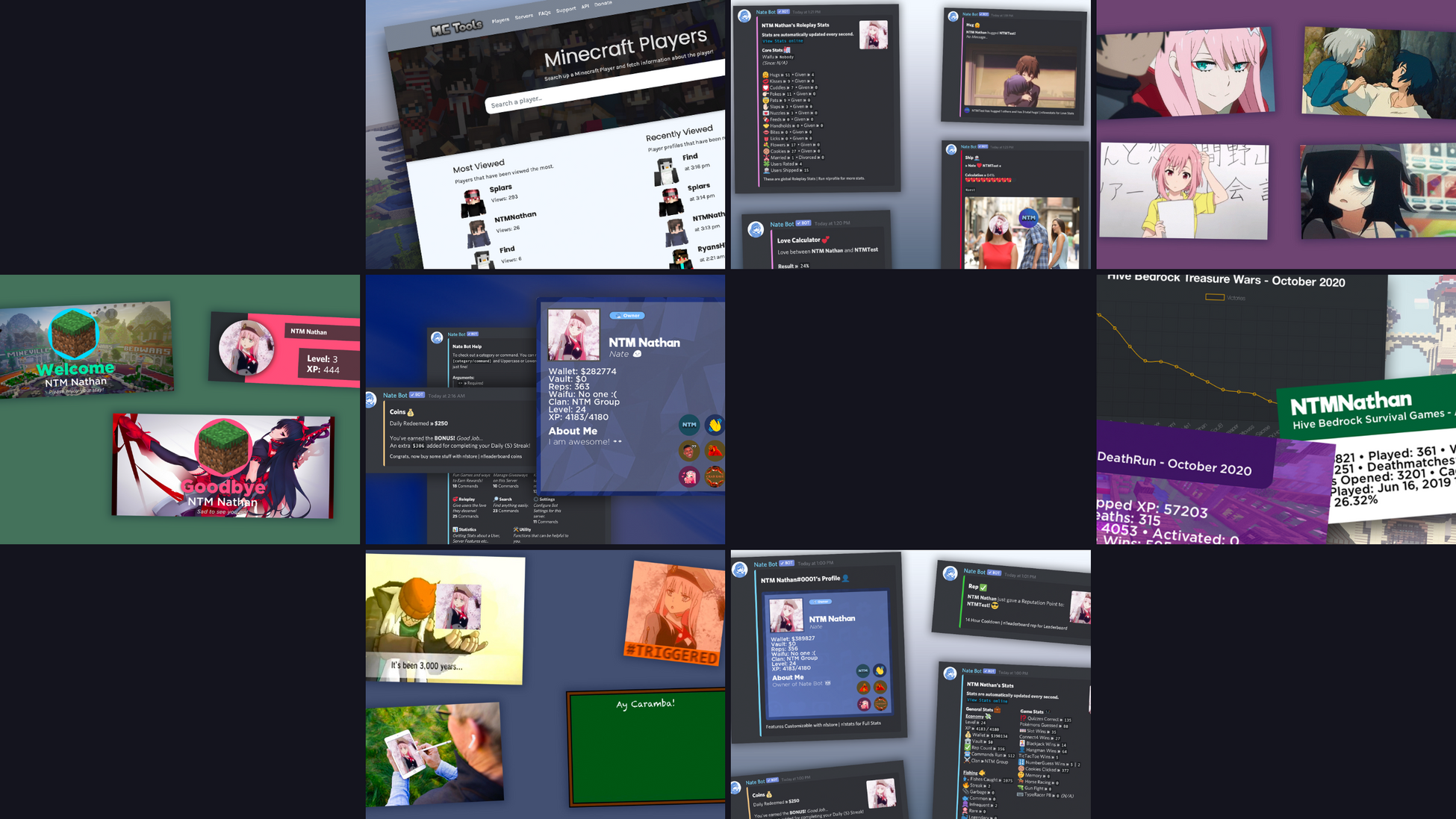Click Nate Bot avatar on the Coins message
This screenshot has width=1456, height=819.
click(x=370, y=399)
